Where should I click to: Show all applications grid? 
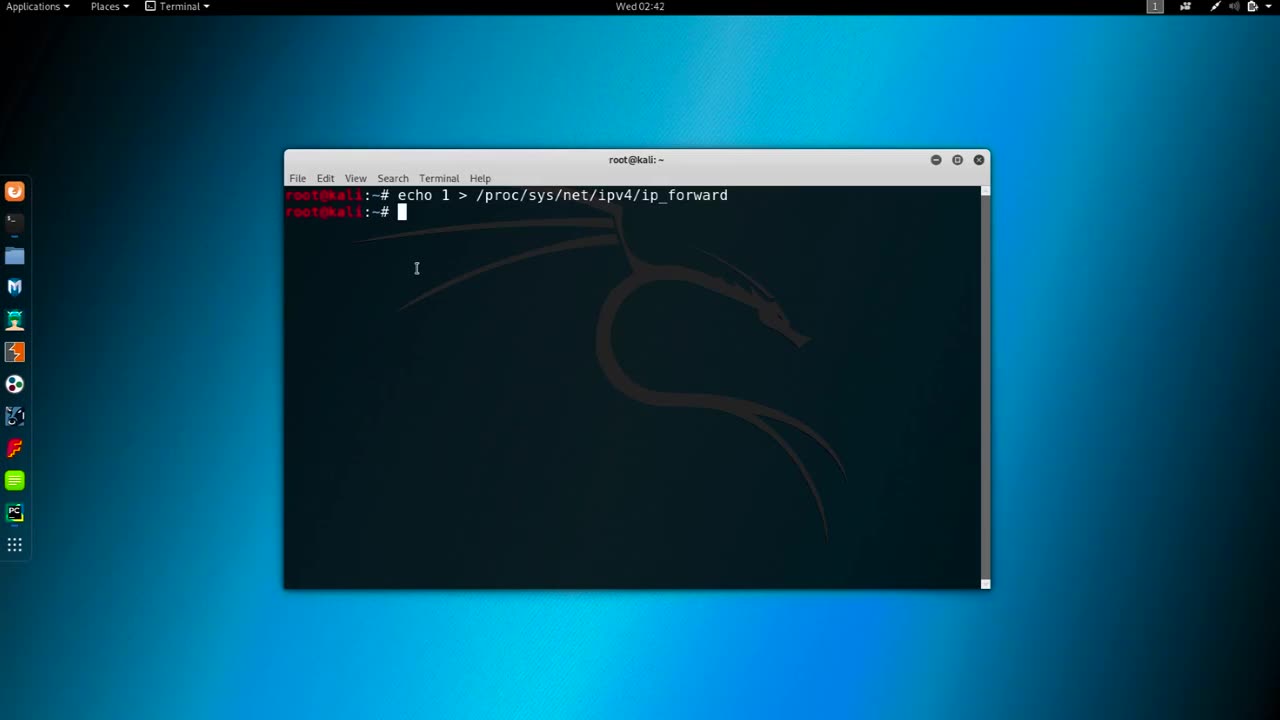click(14, 545)
